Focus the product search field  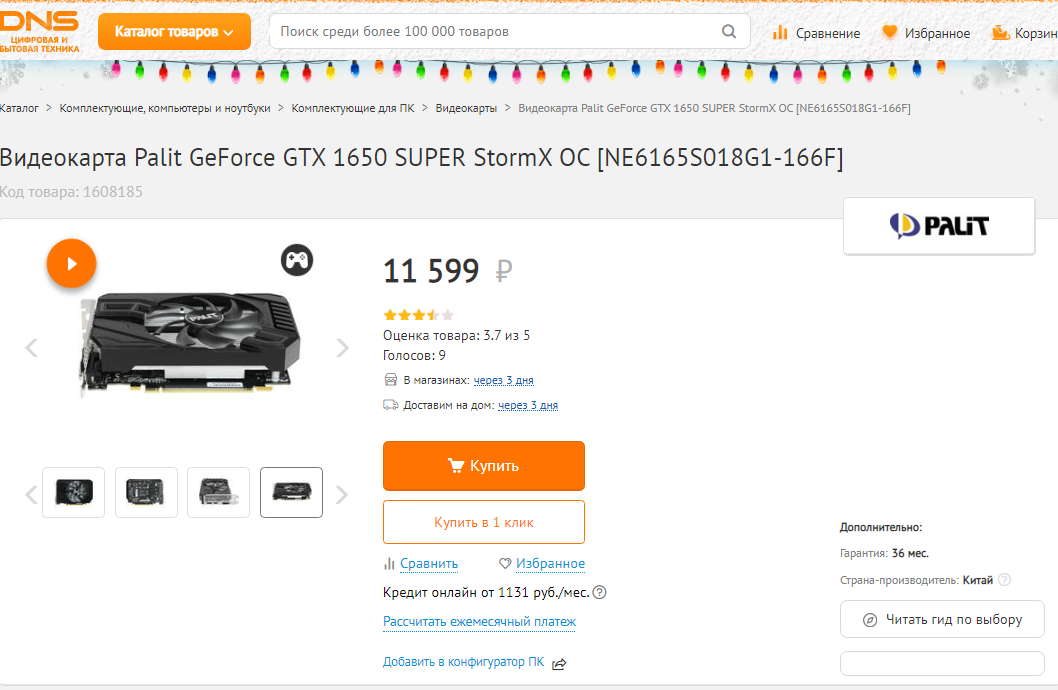point(509,31)
